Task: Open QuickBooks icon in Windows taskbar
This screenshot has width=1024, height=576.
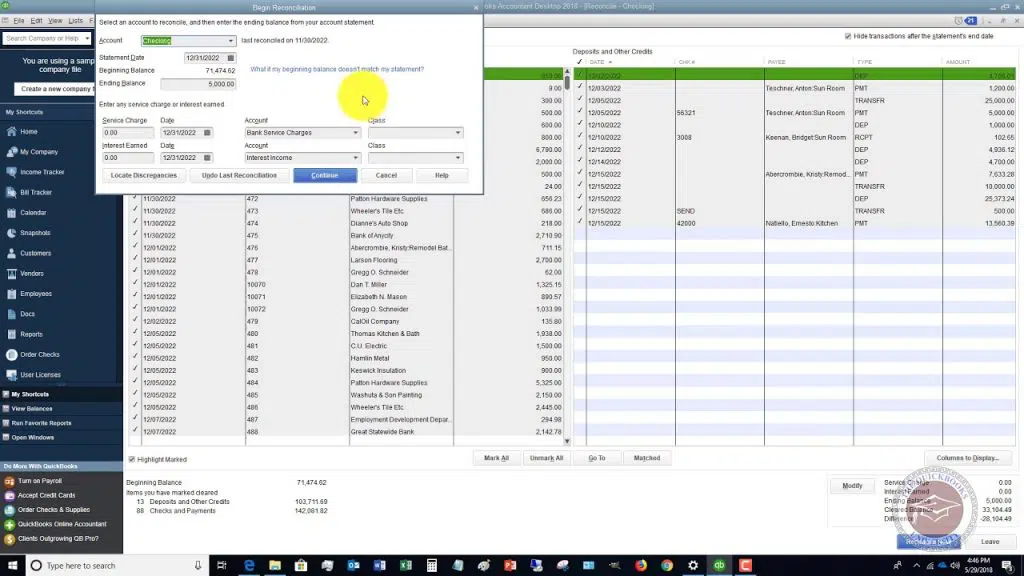Action: 719,565
